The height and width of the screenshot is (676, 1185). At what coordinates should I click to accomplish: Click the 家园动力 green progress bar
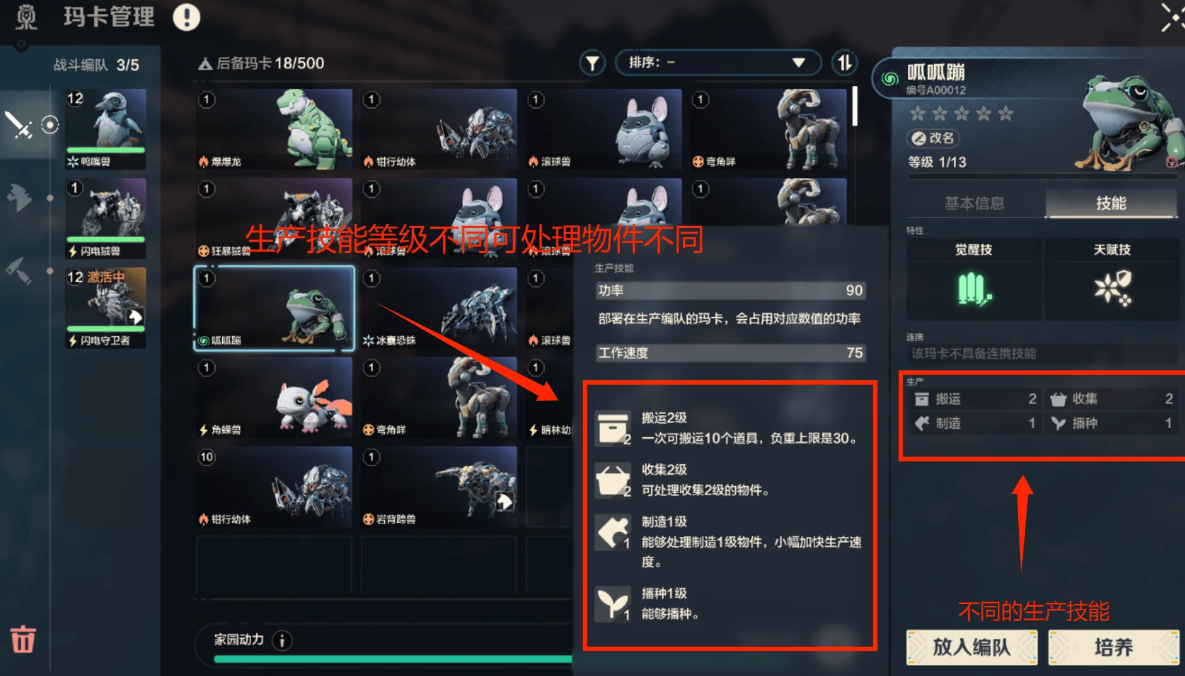pyautogui.click(x=393, y=659)
